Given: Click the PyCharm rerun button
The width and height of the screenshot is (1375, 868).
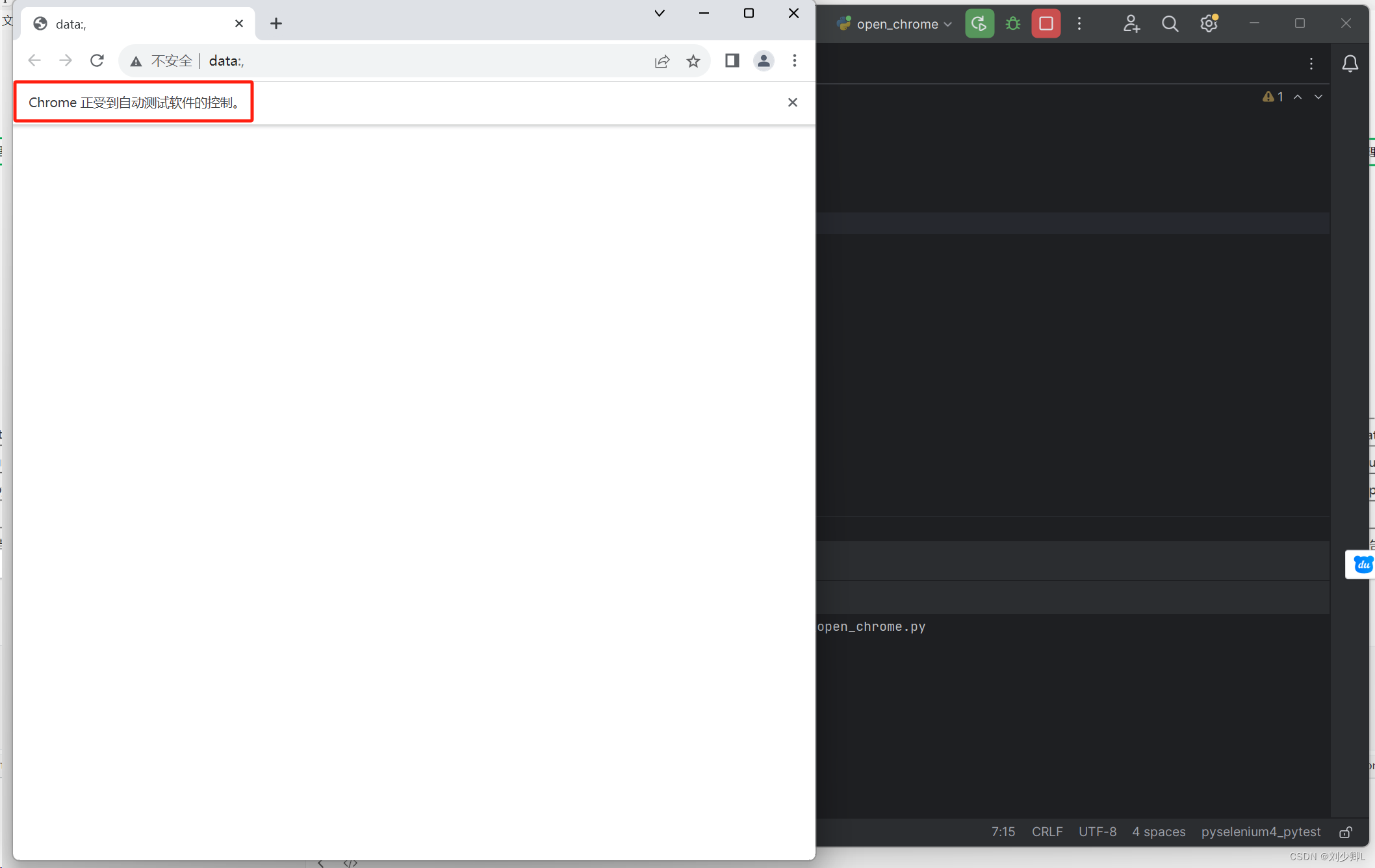Looking at the screenshot, I should pyautogui.click(x=979, y=24).
